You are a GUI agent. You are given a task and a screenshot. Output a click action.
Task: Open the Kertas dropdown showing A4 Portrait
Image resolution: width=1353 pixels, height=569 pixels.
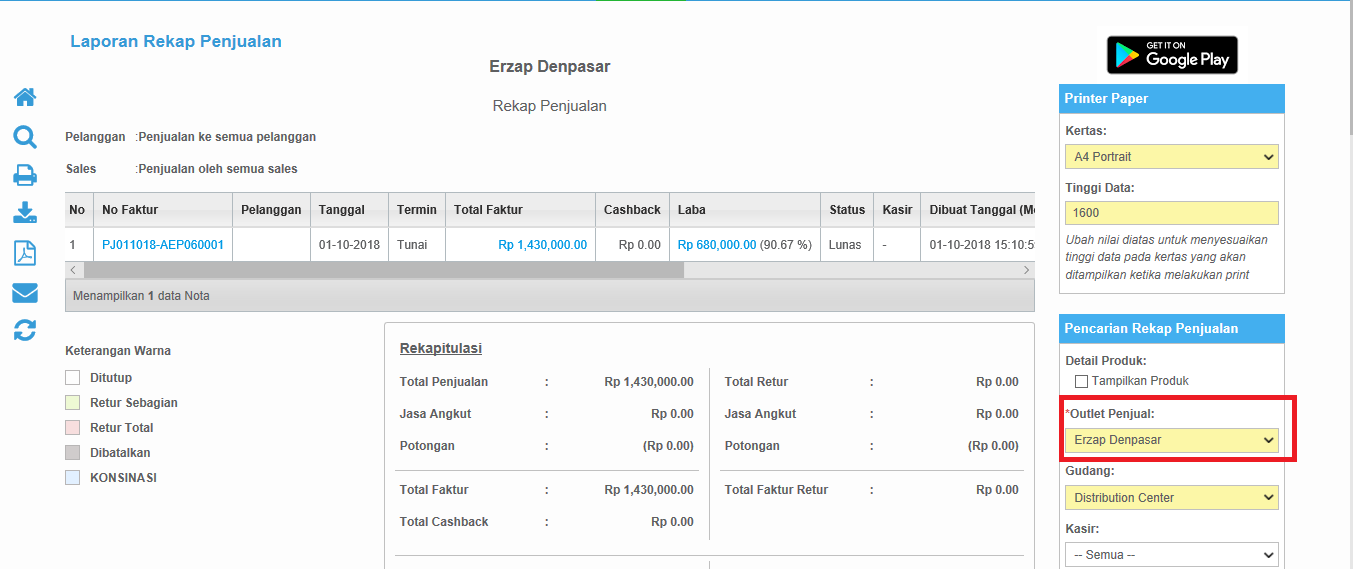click(1172, 157)
